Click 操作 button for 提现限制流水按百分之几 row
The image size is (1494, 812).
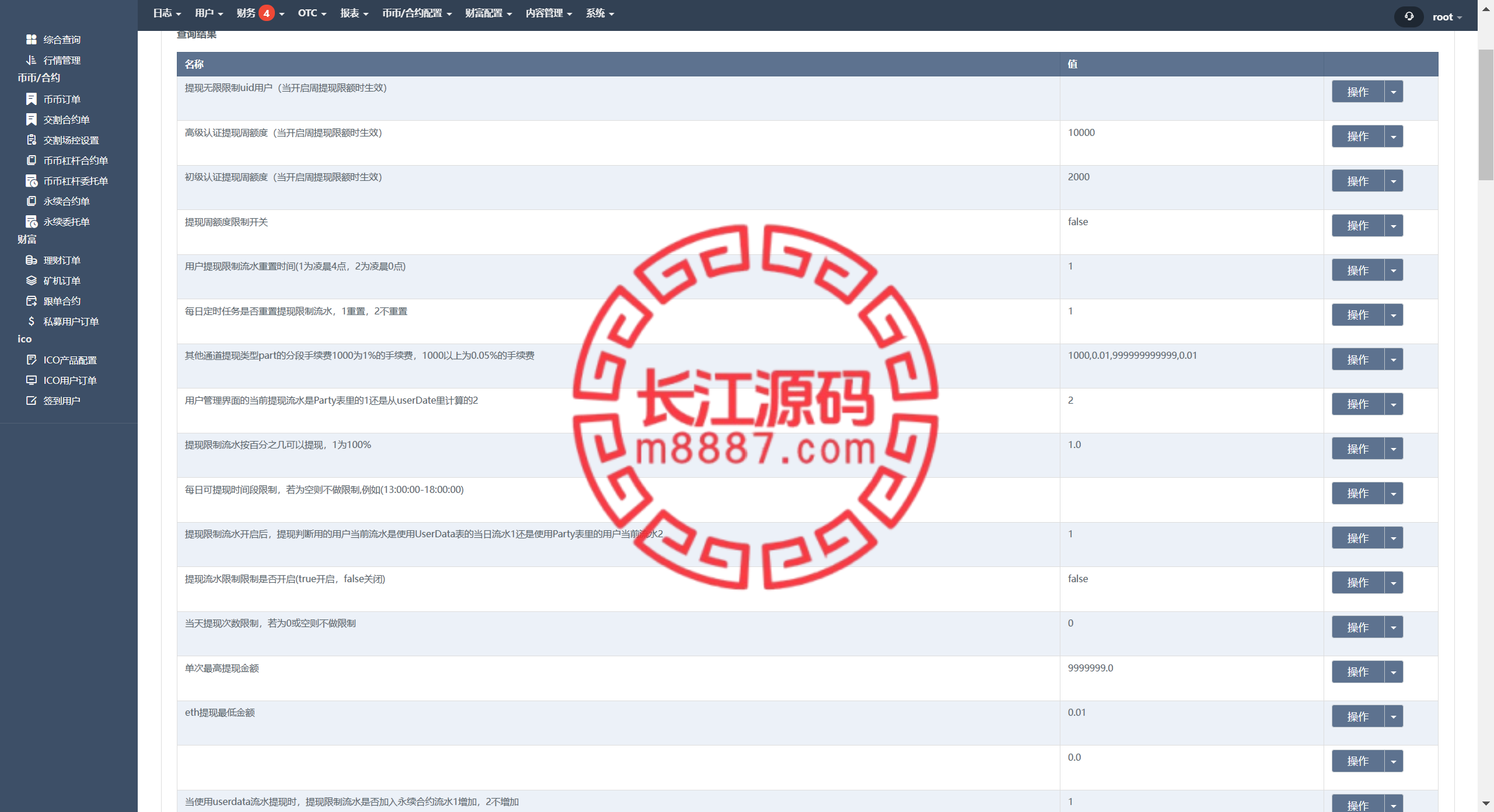pos(1358,449)
